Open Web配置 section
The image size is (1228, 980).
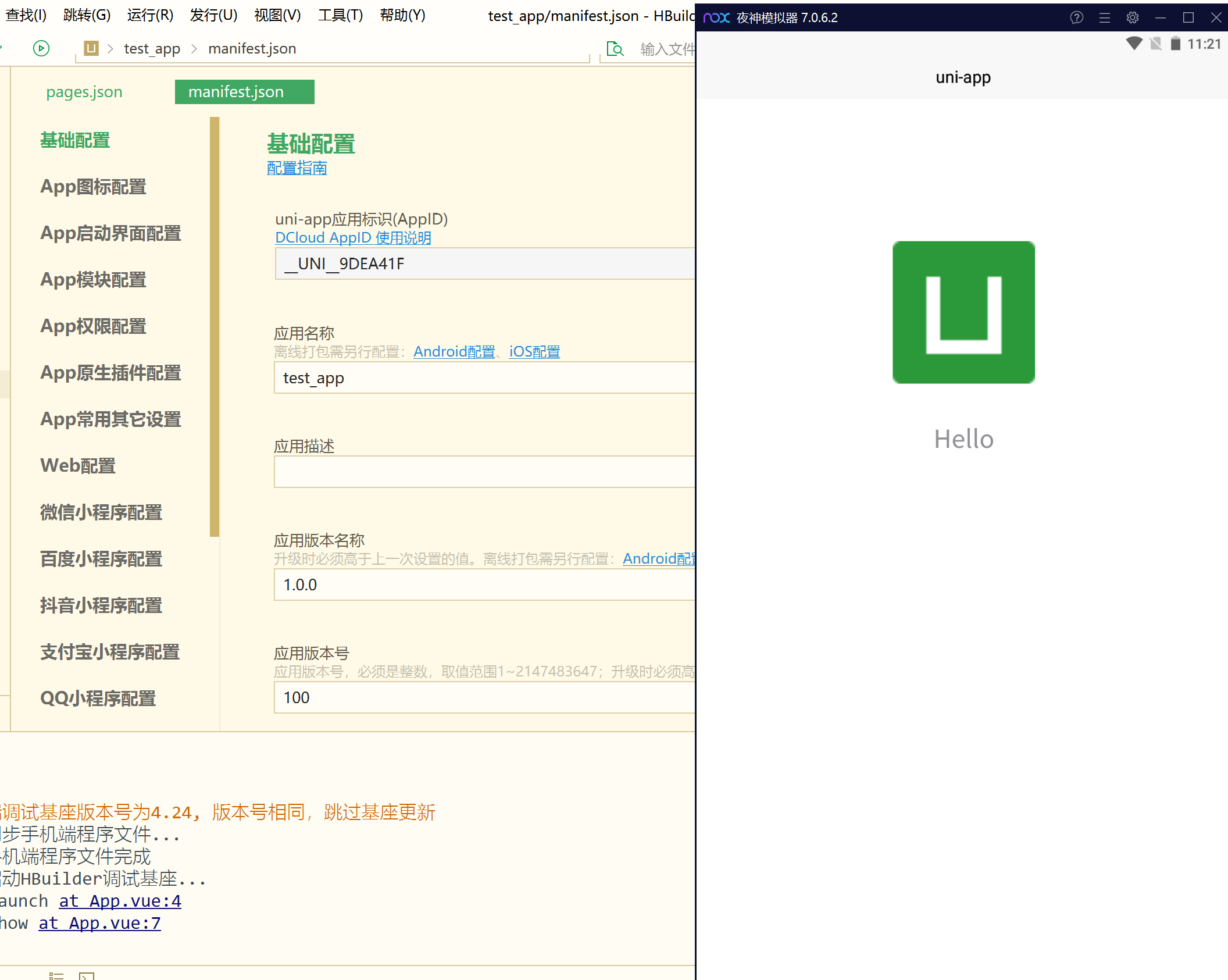coord(78,466)
